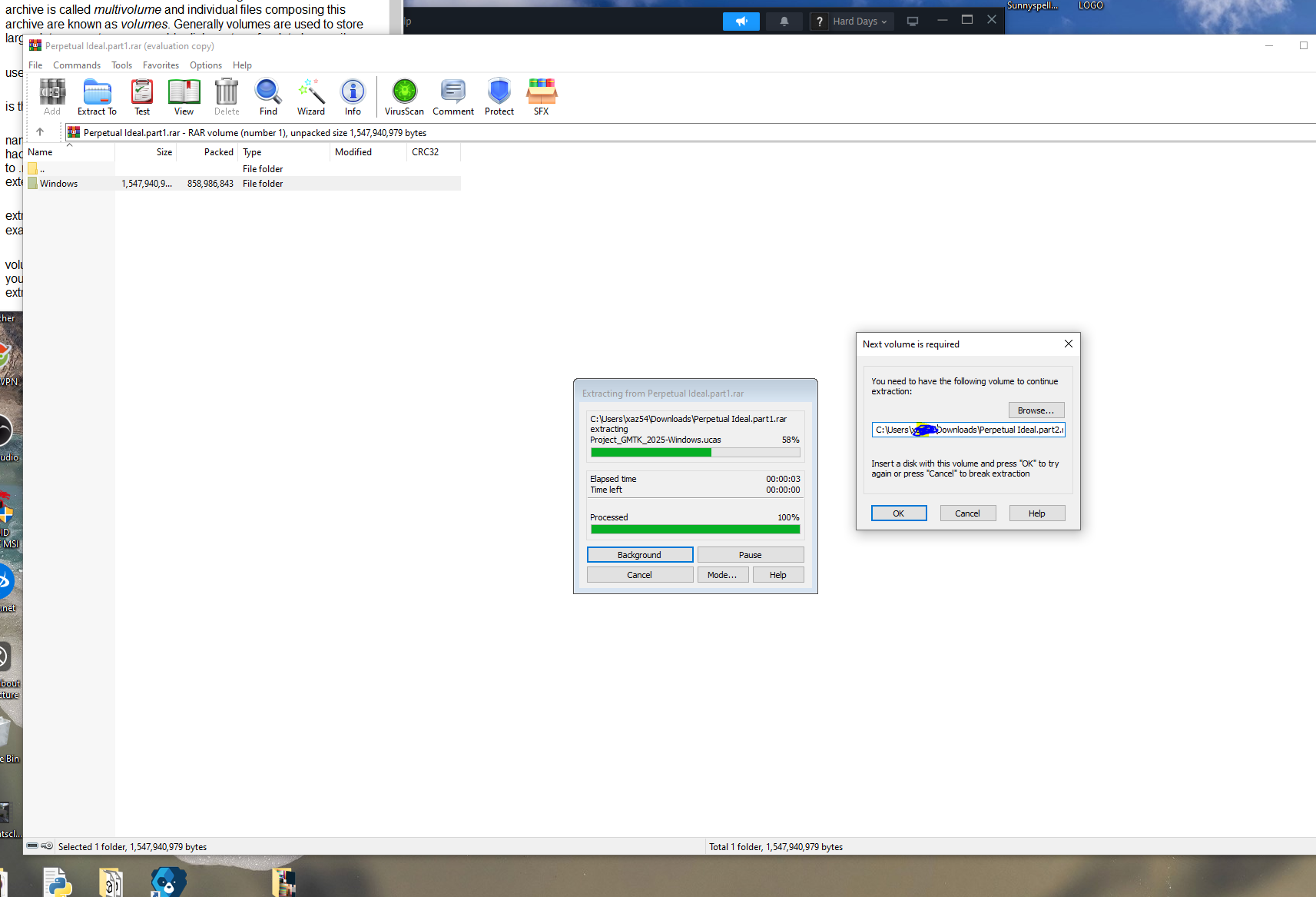Pause the extraction

point(751,555)
